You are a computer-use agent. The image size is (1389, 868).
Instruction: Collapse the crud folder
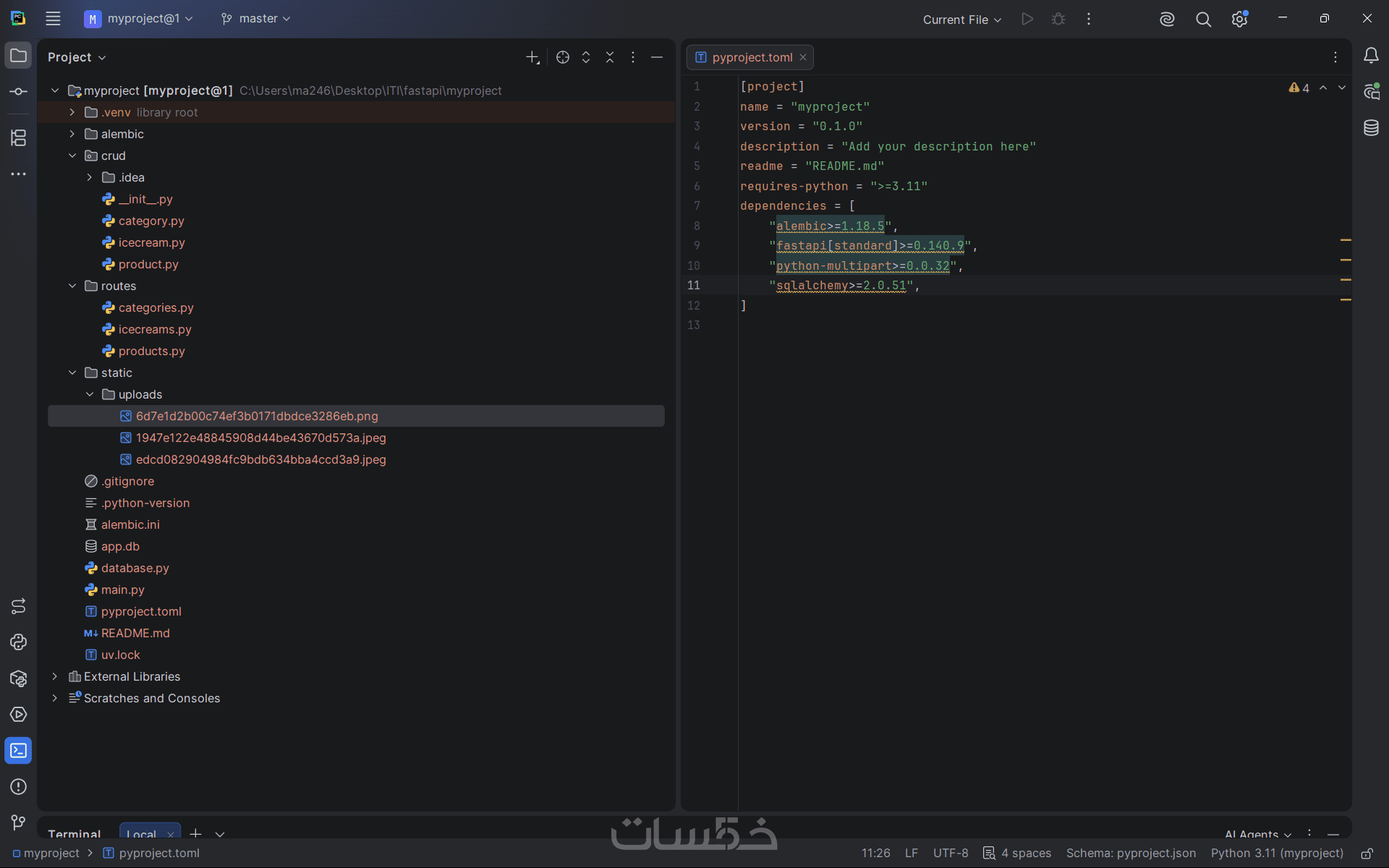coord(72,156)
